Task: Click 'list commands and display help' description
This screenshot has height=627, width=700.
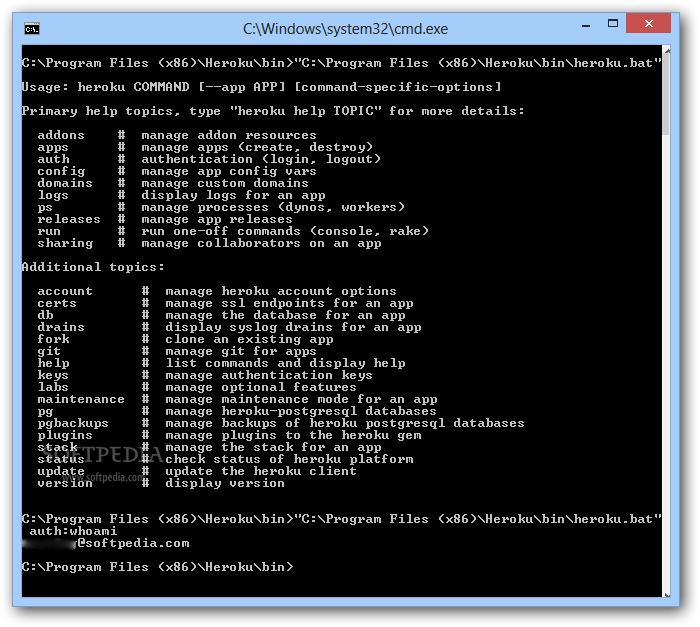Action: [x=285, y=364]
